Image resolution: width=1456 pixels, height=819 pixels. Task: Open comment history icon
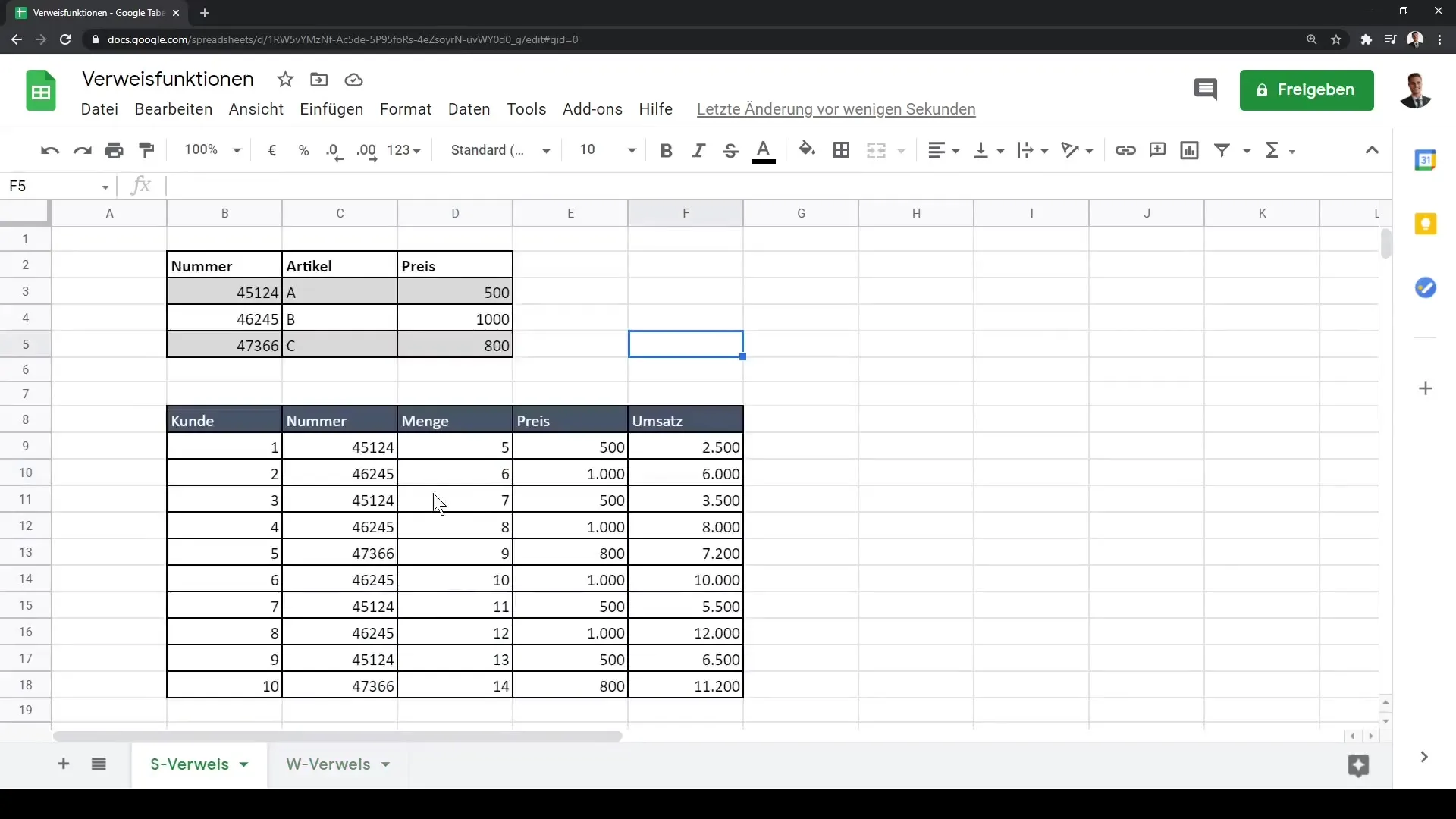coord(1206,89)
